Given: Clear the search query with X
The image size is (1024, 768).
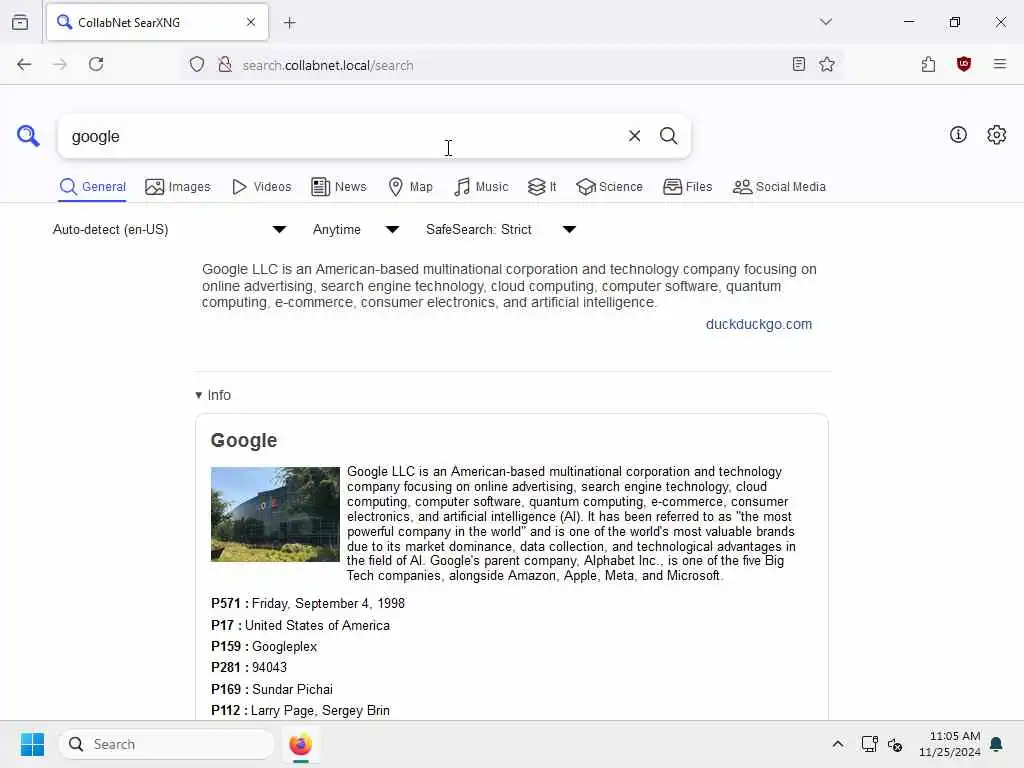Looking at the screenshot, I should tap(634, 136).
